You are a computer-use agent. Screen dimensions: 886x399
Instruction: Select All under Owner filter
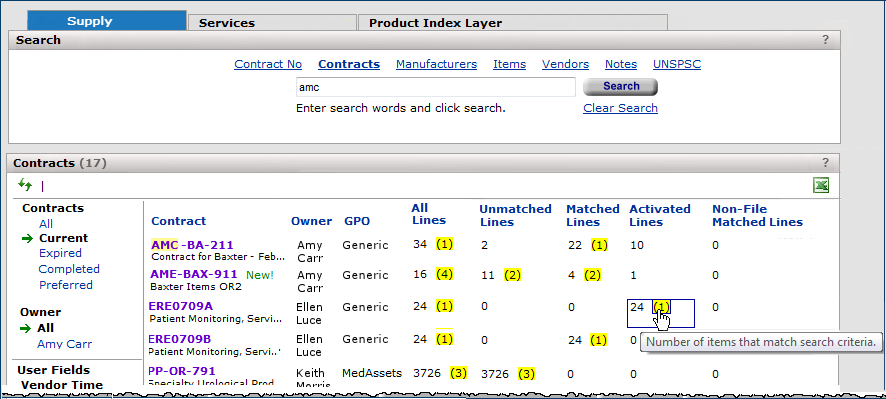[x=46, y=328]
